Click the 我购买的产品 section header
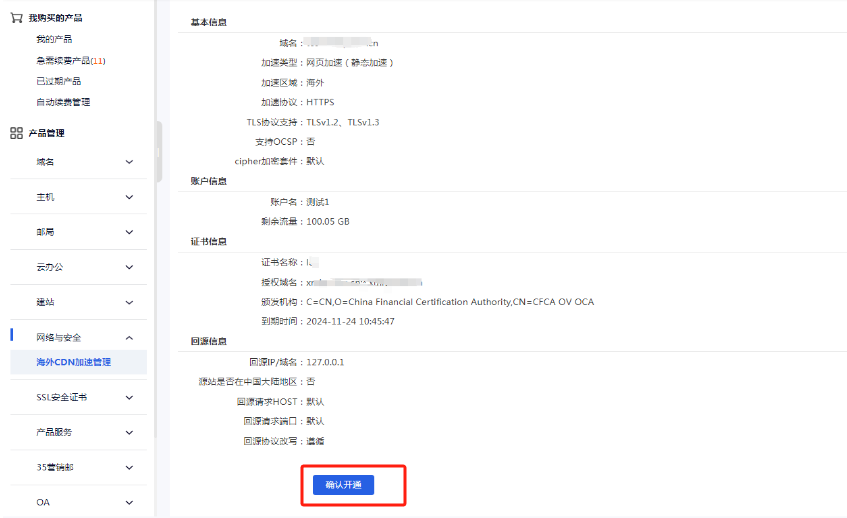The image size is (847, 518). point(55,18)
